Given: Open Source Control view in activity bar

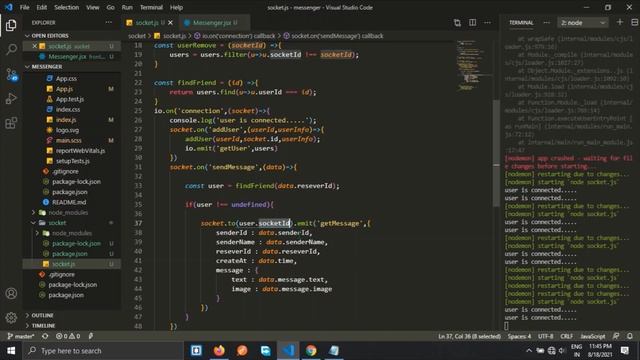Looking at the screenshot, I should (x=11, y=74).
